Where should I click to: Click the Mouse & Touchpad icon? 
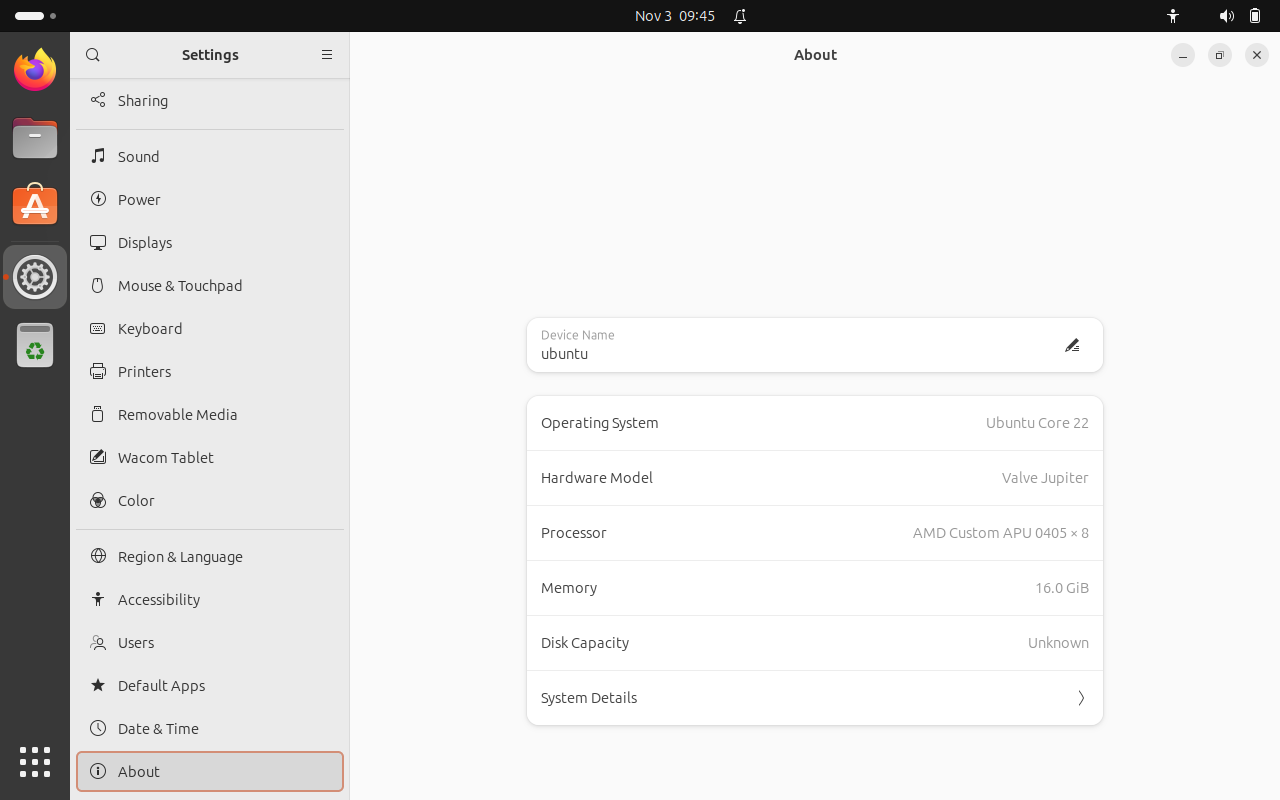pyautogui.click(x=98, y=285)
